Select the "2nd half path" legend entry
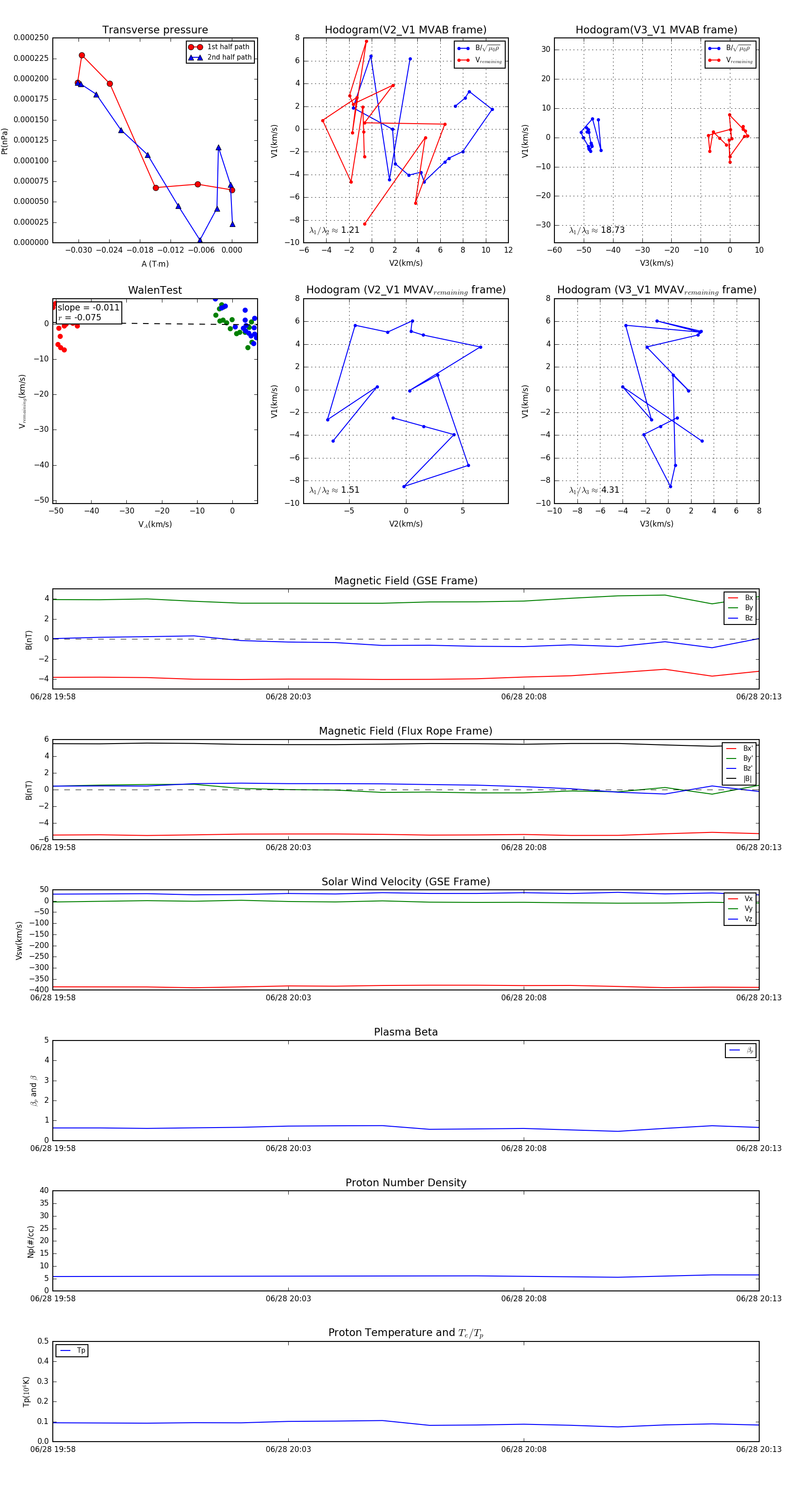The height and width of the screenshot is (1489, 812). pyautogui.click(x=220, y=57)
